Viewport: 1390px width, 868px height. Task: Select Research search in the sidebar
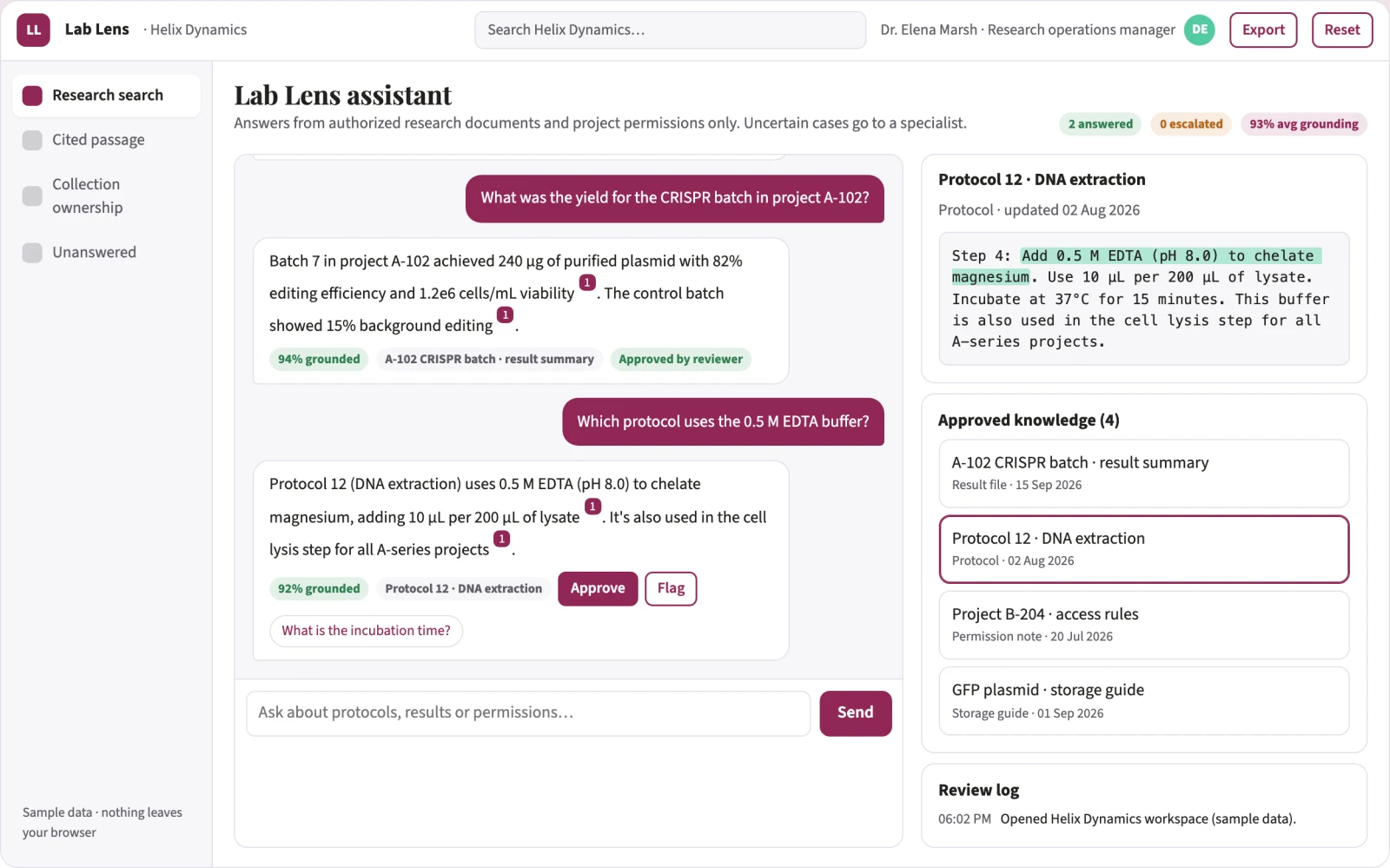[106, 96]
